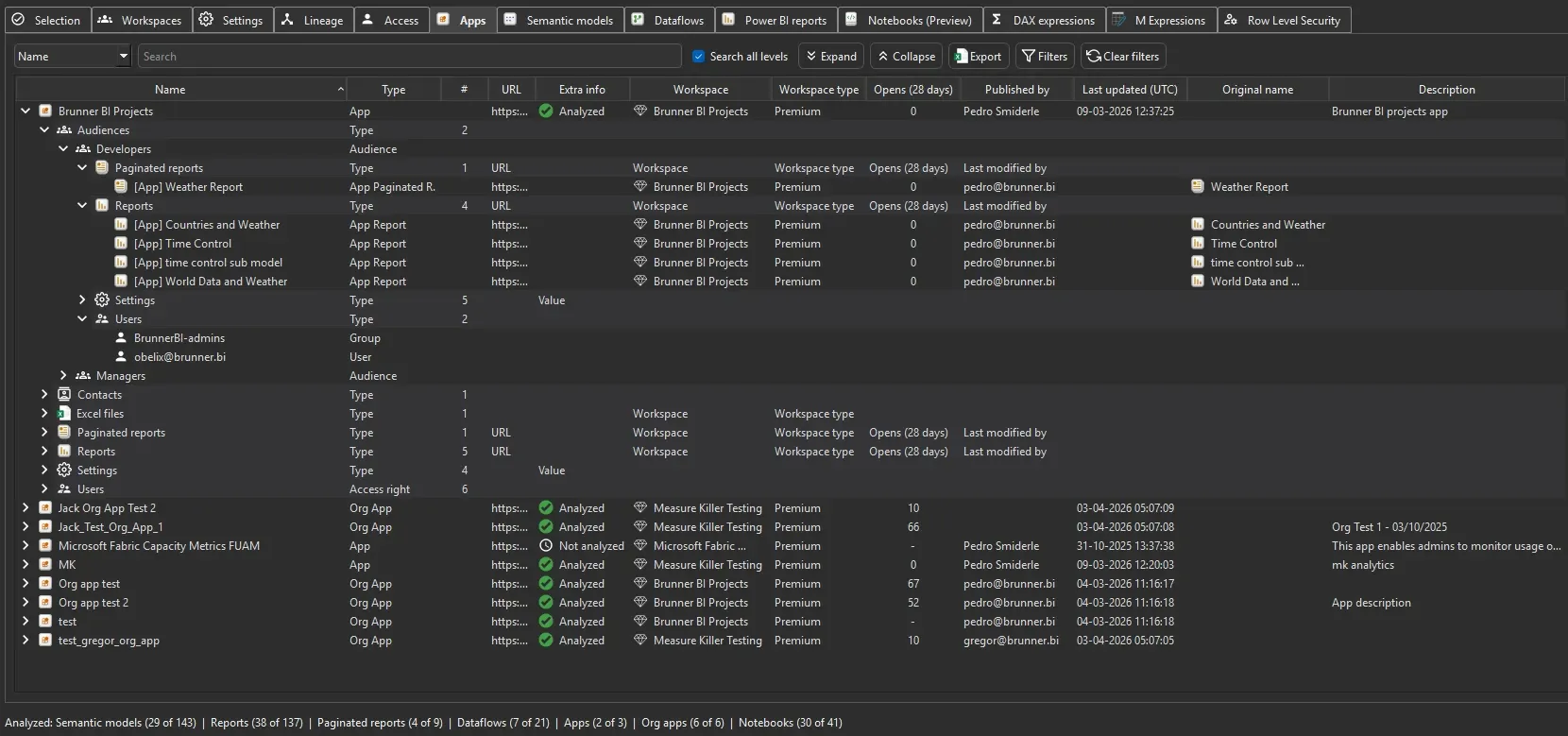Click the Settings gear icon under Developers
1568x736 pixels.
point(102,300)
